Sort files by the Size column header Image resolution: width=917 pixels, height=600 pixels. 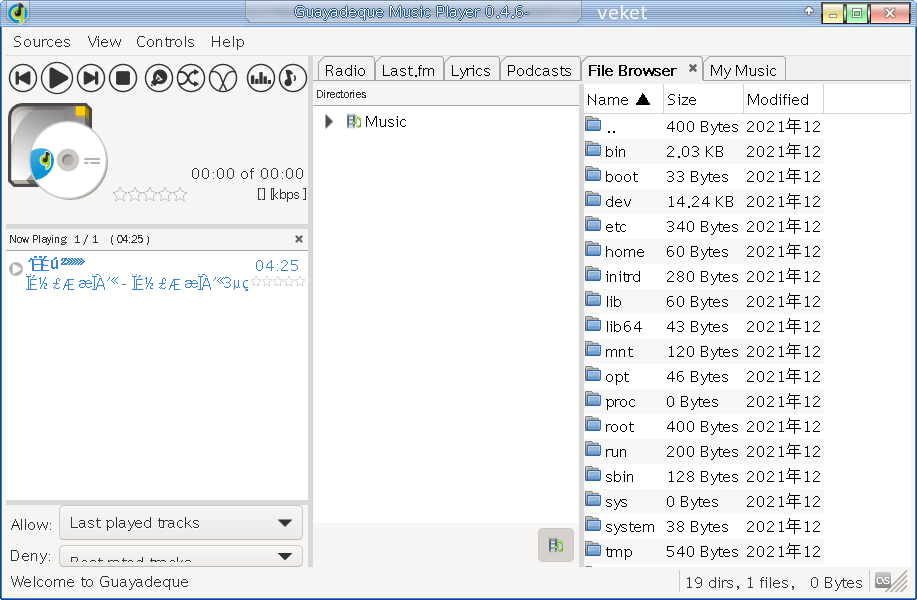[704, 99]
